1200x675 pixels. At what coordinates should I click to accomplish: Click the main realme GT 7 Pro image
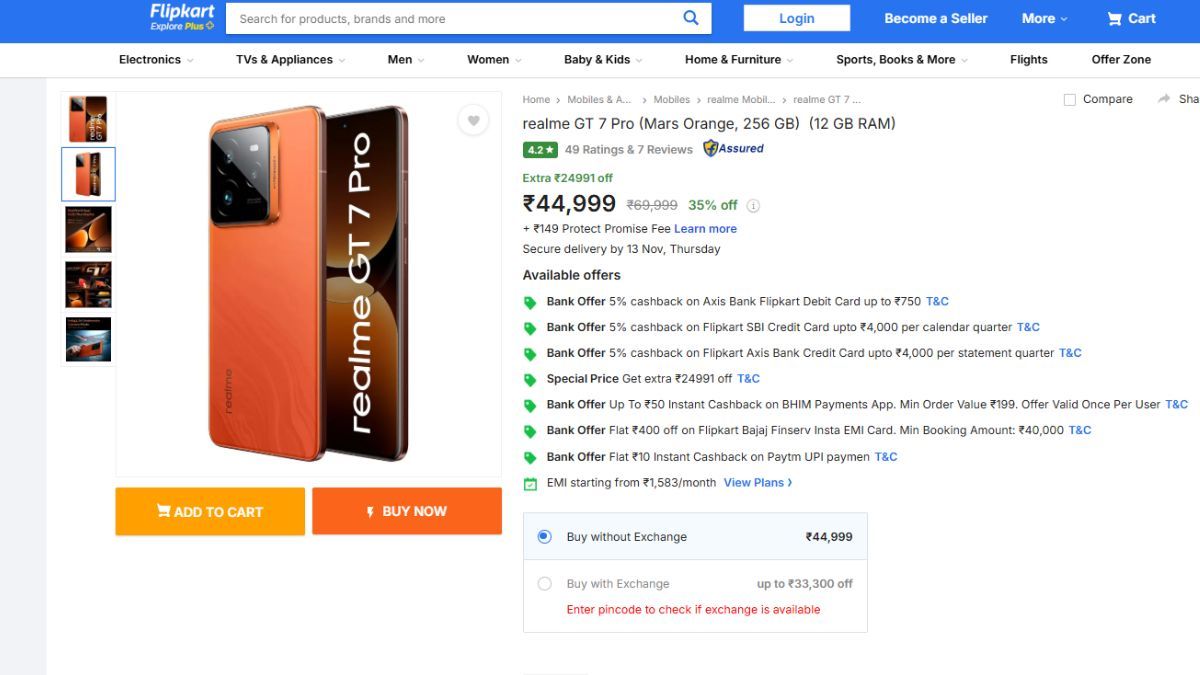[x=309, y=284]
